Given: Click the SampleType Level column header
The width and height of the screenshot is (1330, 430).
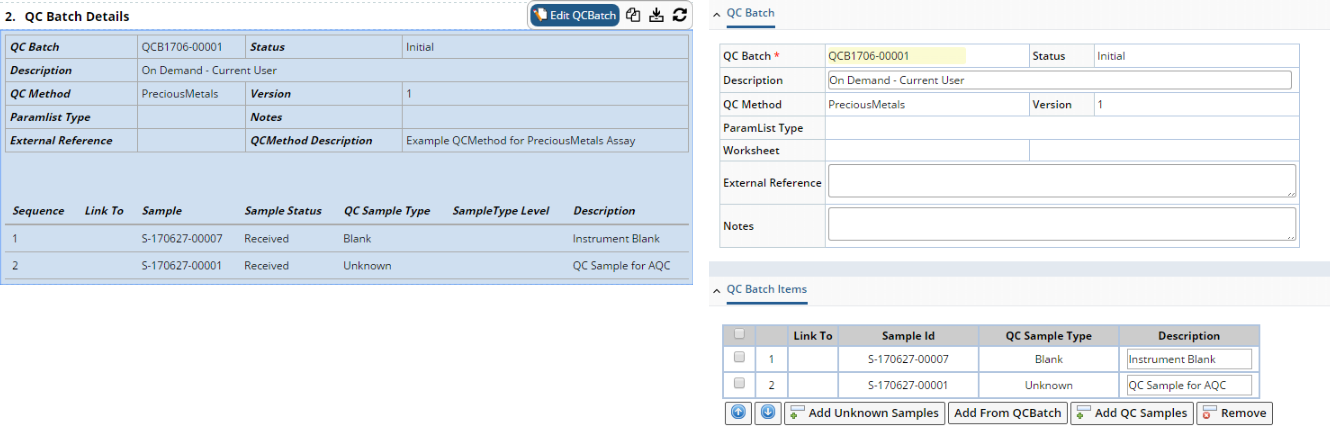Looking at the screenshot, I should click(x=501, y=211).
